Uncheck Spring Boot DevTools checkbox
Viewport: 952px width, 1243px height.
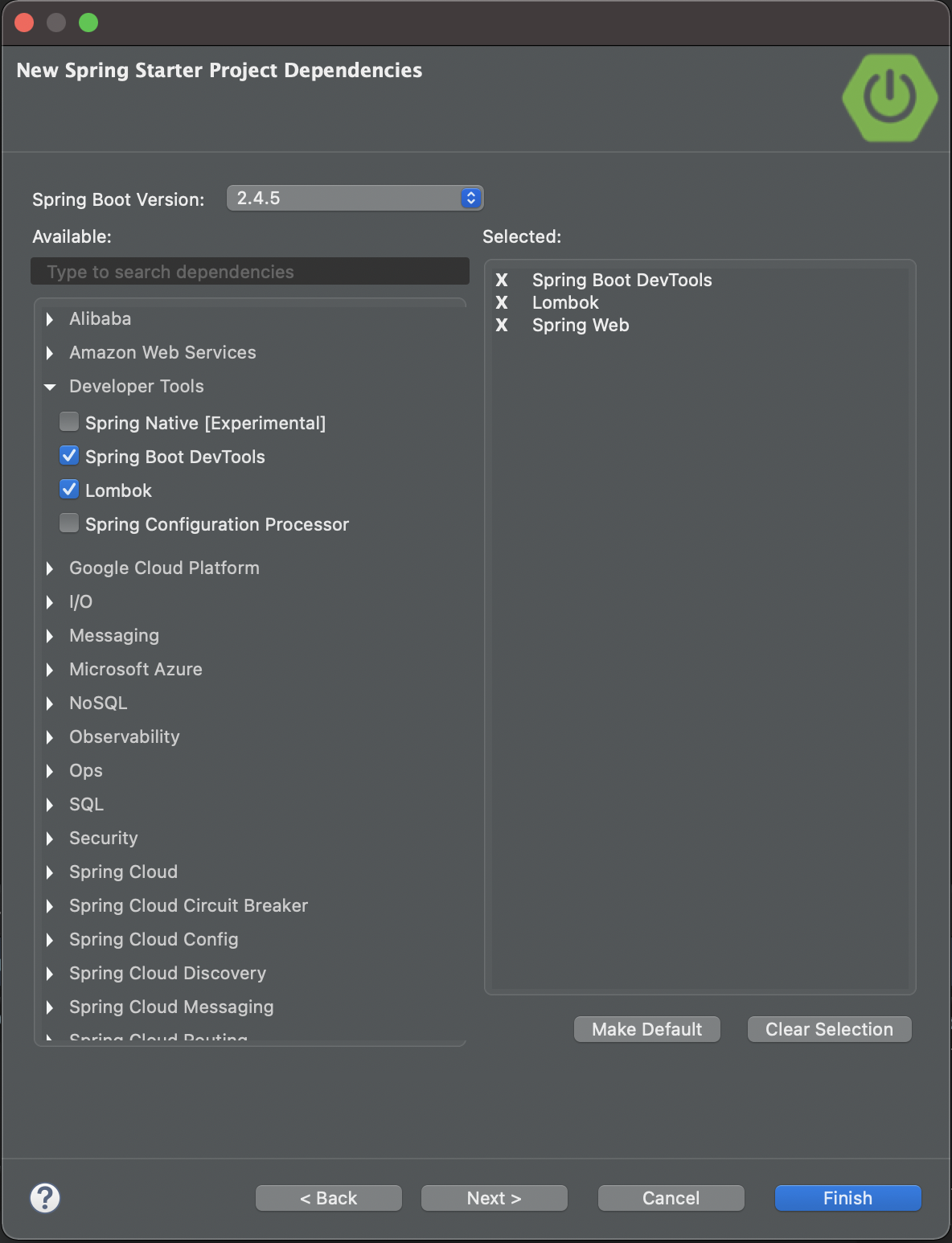coord(70,456)
